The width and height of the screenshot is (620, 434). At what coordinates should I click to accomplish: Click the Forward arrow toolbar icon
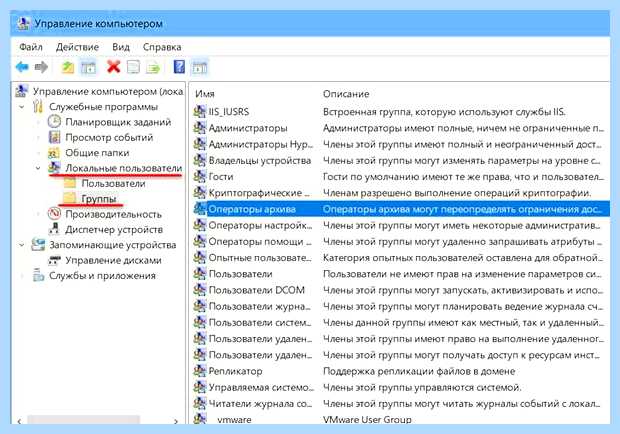[41, 67]
